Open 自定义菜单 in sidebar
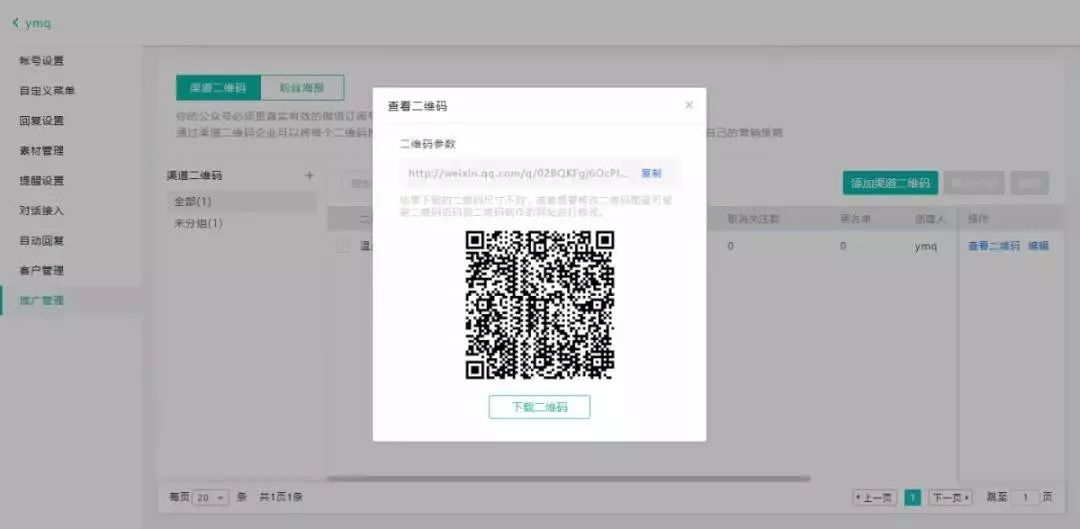The image size is (1080, 529). point(47,90)
